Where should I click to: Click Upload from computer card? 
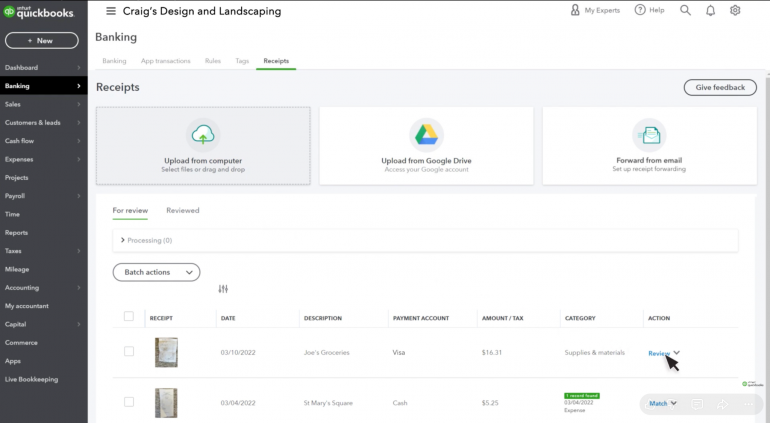(x=203, y=146)
